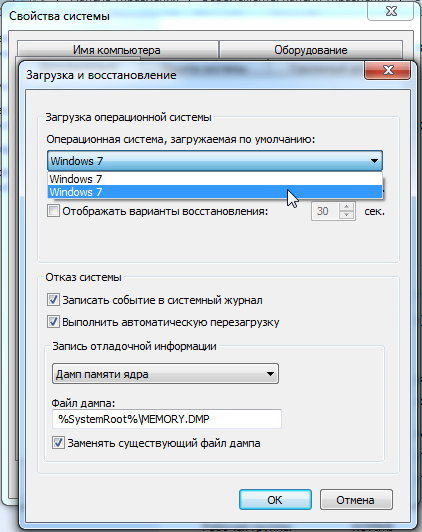Decrease recovery options seconds with down arrow
The height and width of the screenshot is (532, 422).
coord(346,215)
